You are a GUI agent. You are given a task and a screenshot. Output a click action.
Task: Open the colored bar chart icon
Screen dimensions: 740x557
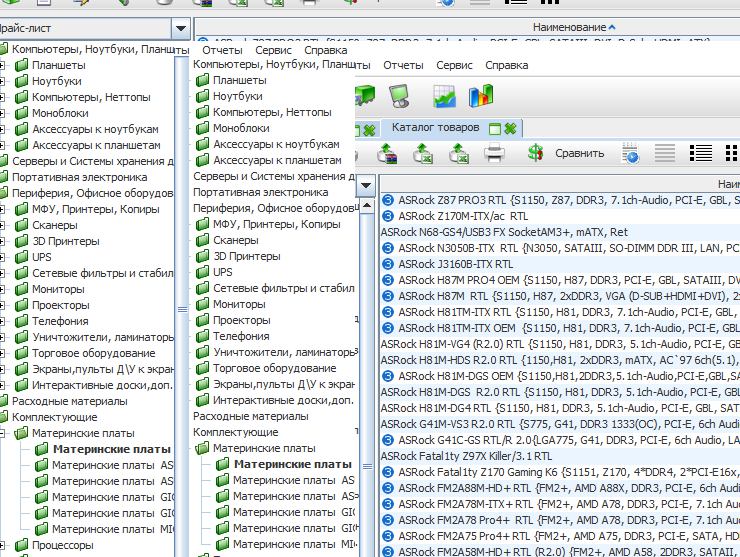(x=481, y=96)
